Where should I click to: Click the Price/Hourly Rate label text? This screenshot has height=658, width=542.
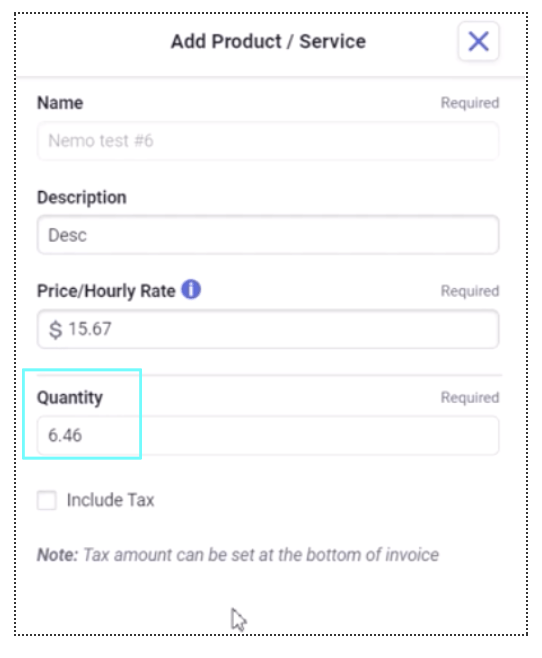coord(106,291)
